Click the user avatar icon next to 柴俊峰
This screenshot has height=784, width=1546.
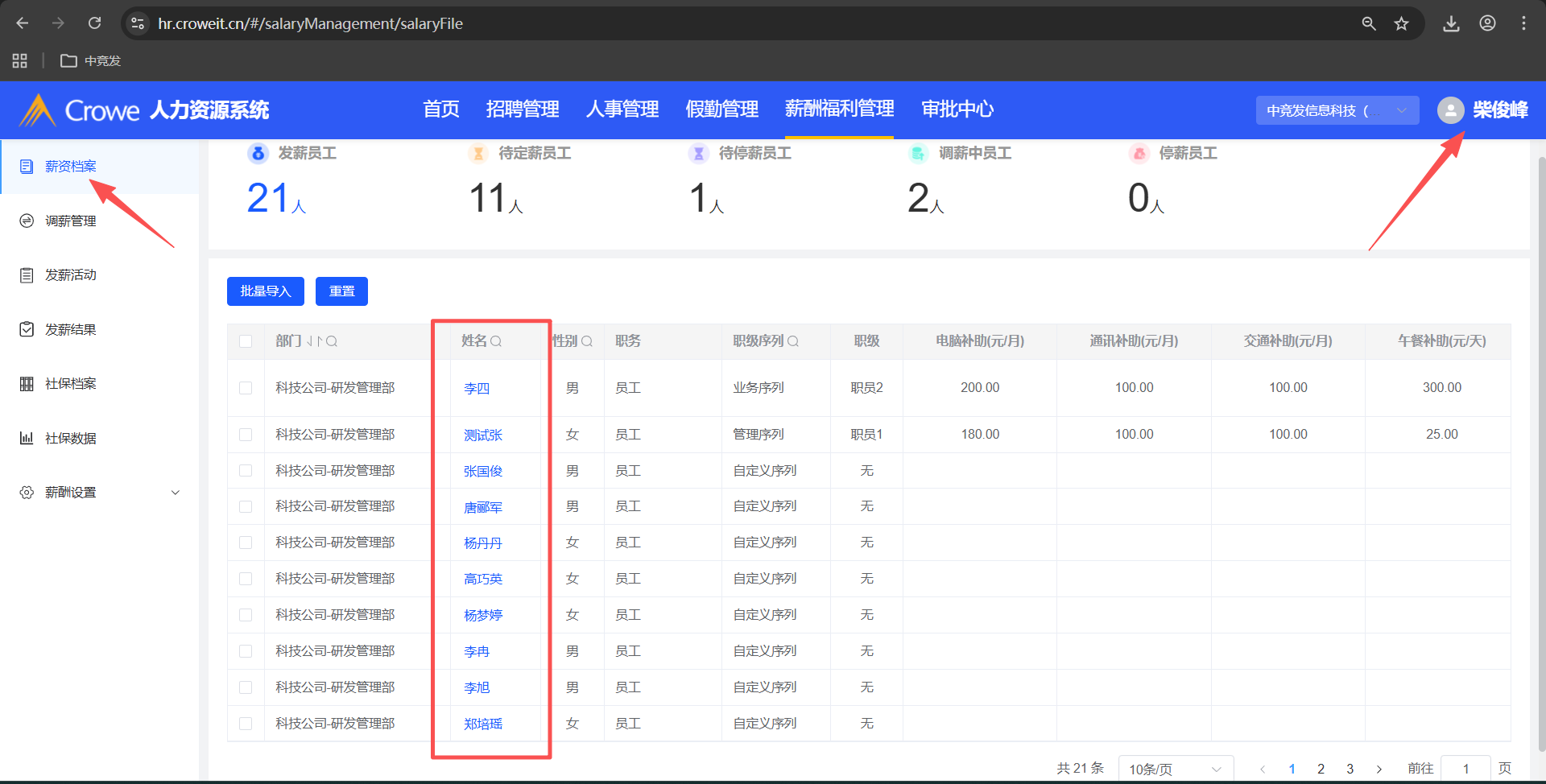pos(1450,110)
